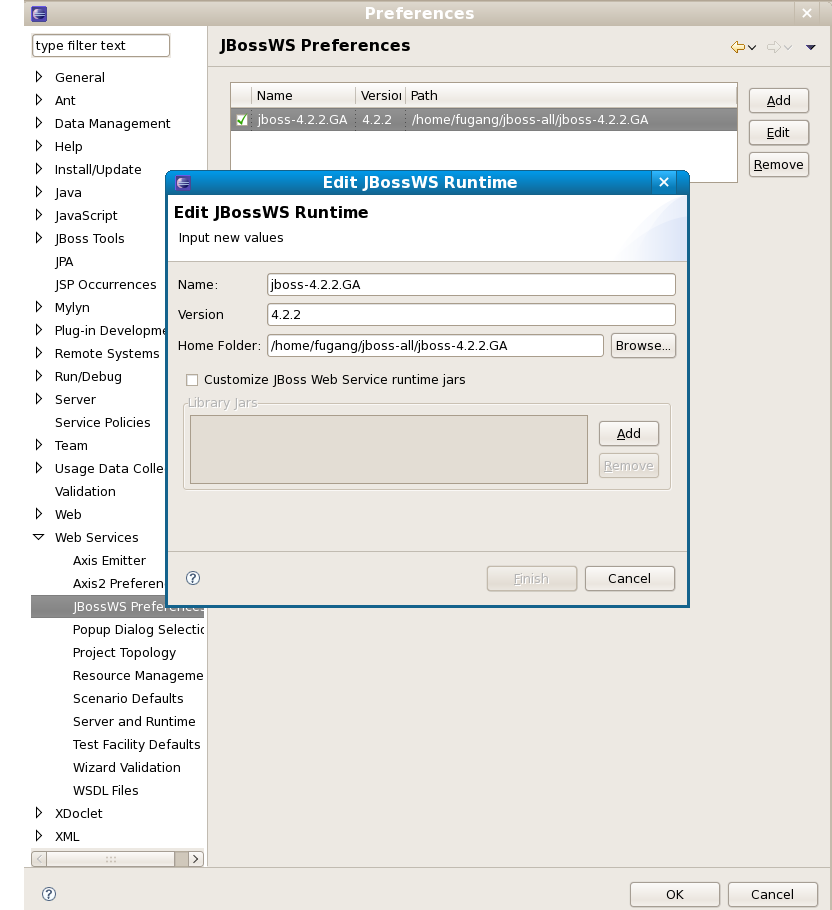Click the forward navigation arrow icon
Viewport: 832px width, 910px height.
[773, 47]
